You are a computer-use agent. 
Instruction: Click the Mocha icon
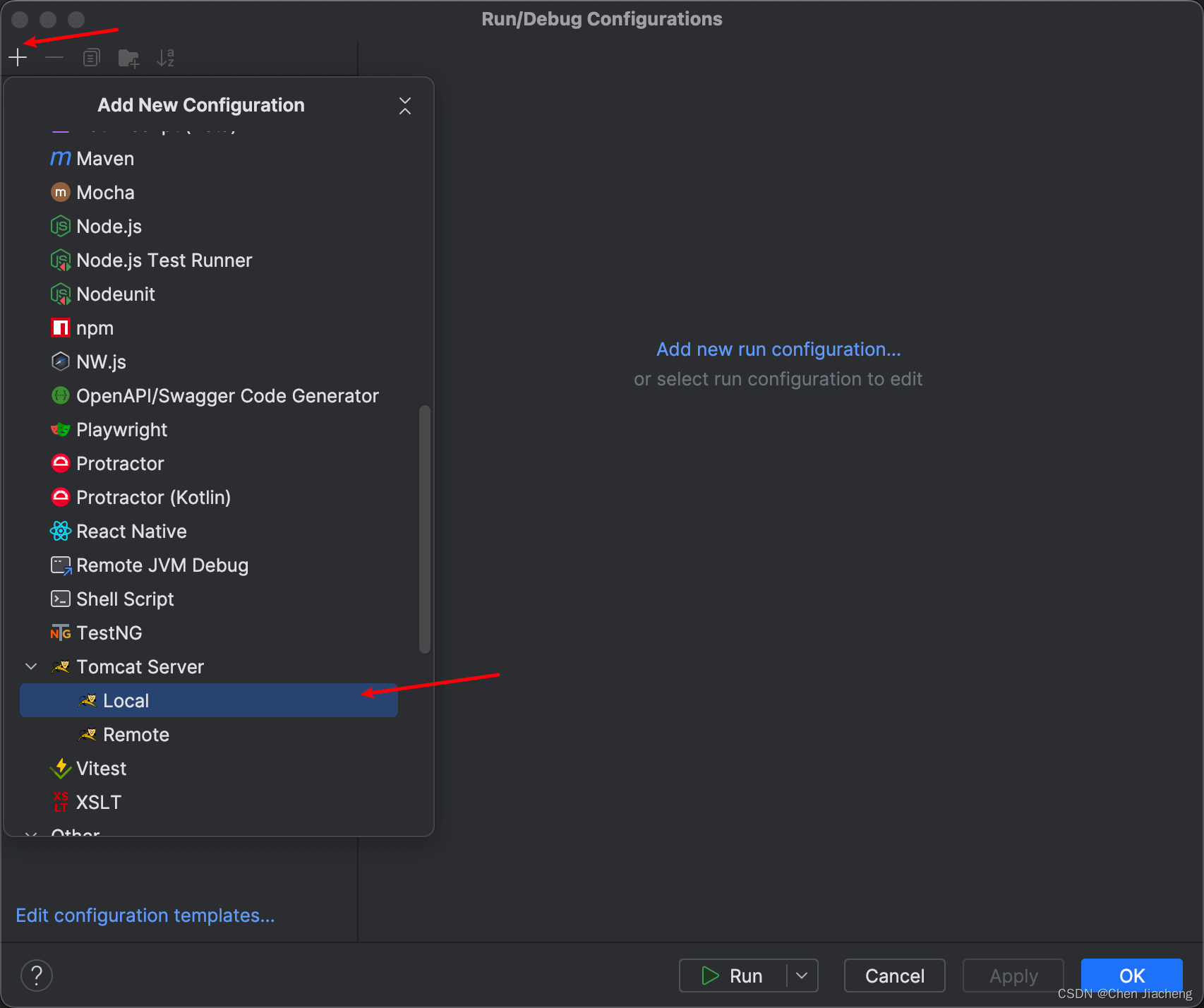[x=61, y=192]
